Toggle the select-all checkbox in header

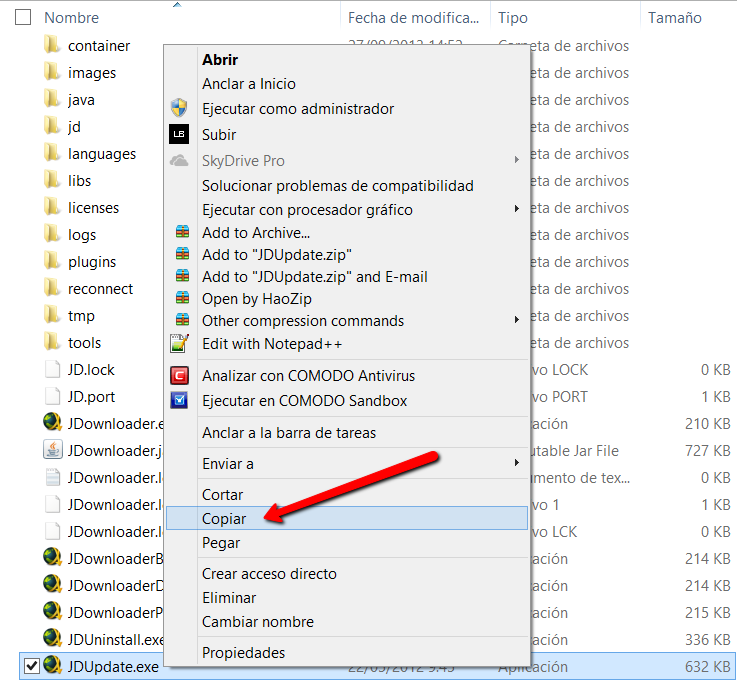[x=23, y=17]
